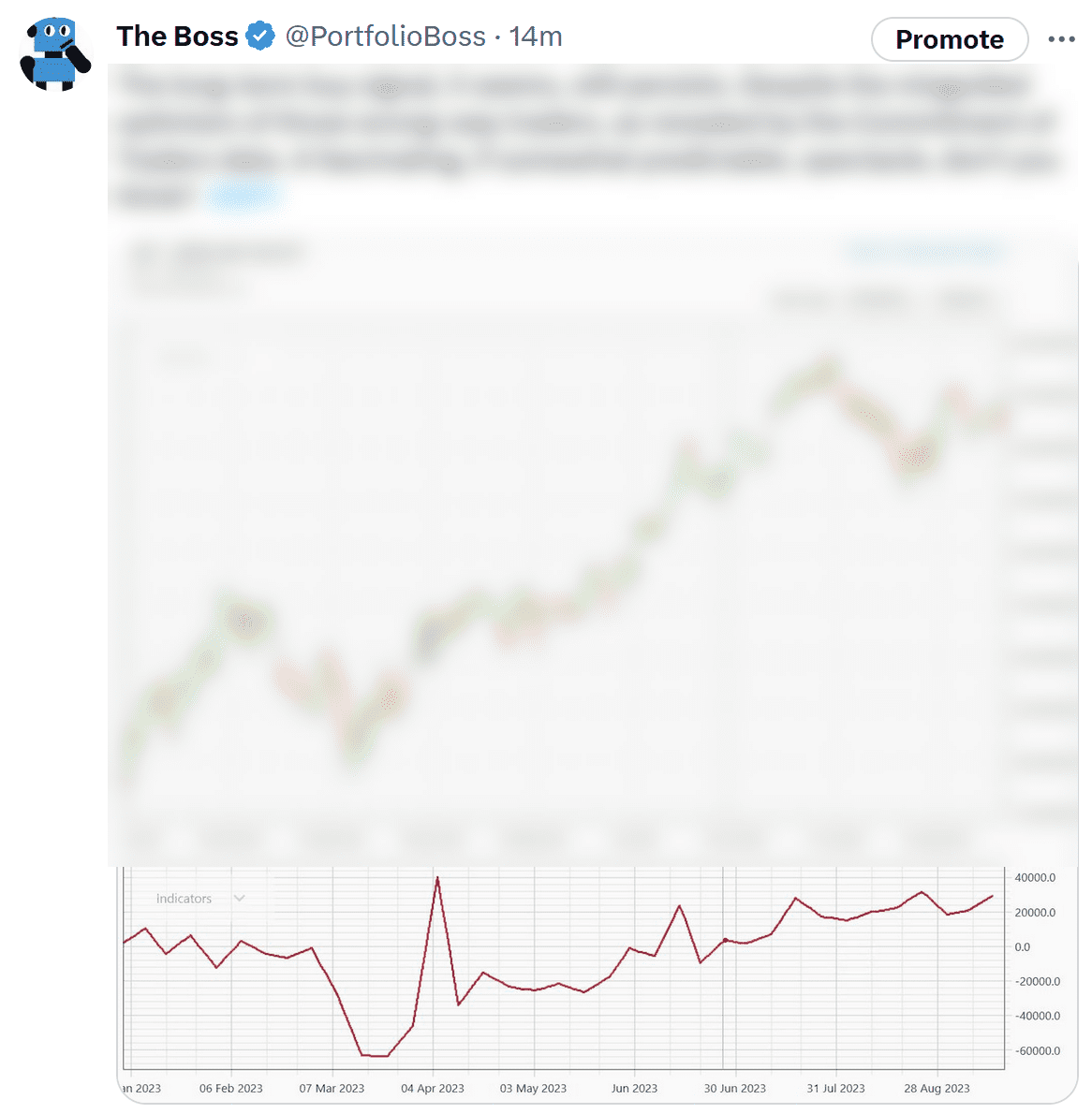The height and width of the screenshot is (1114, 1092).
Task: Click the red line's peak near 04 Apr 2023
Action: (x=437, y=878)
